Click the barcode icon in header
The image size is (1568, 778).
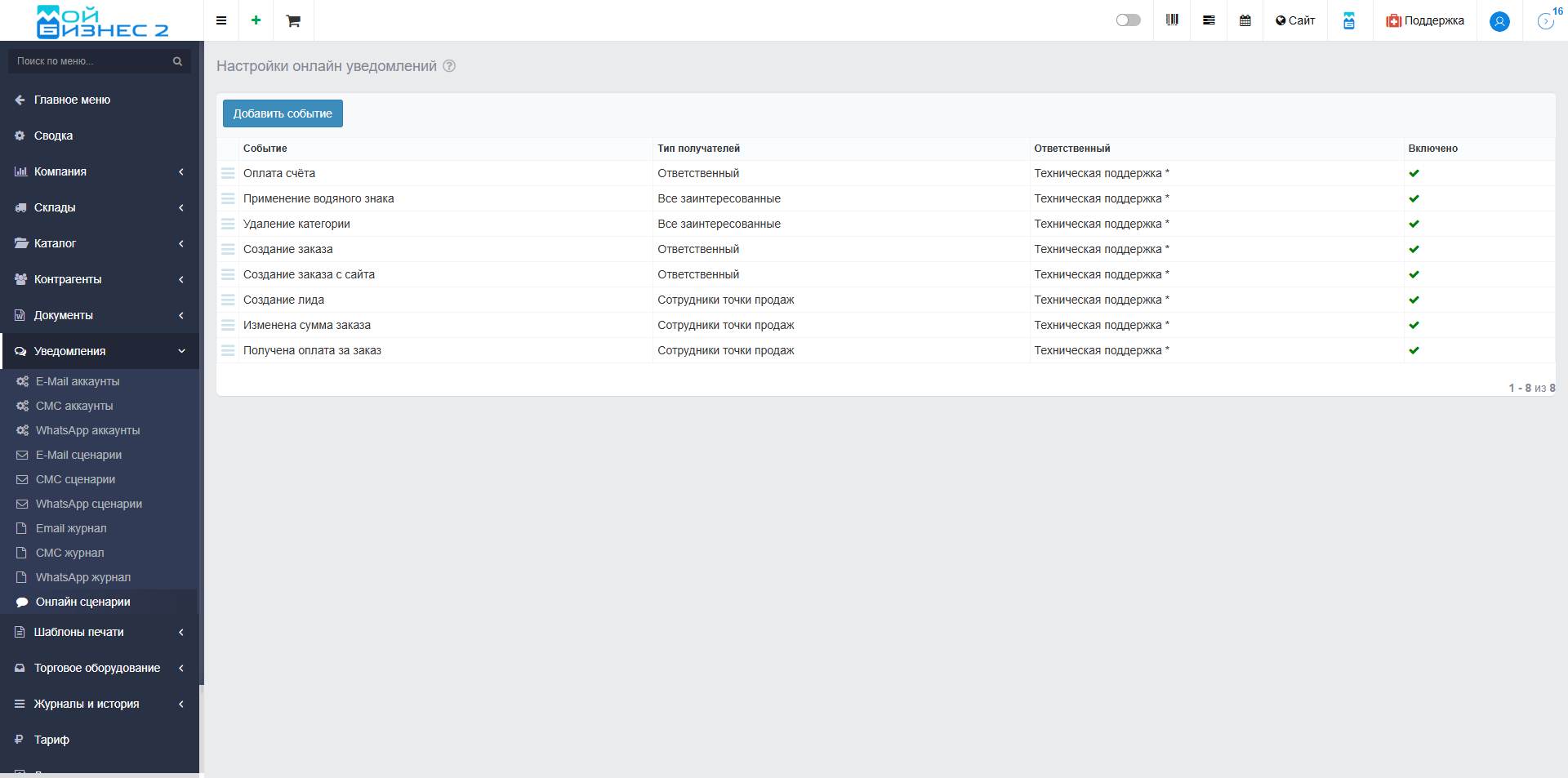click(x=1172, y=20)
